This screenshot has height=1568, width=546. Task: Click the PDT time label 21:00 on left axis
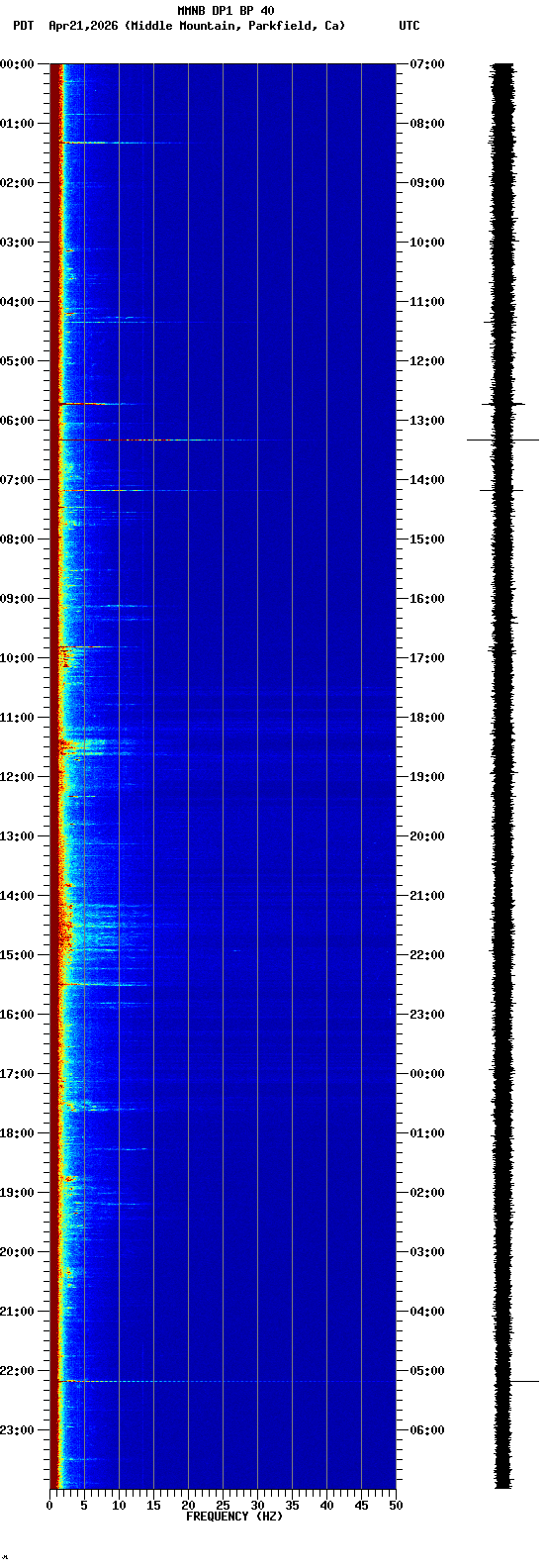[x=18, y=1312]
